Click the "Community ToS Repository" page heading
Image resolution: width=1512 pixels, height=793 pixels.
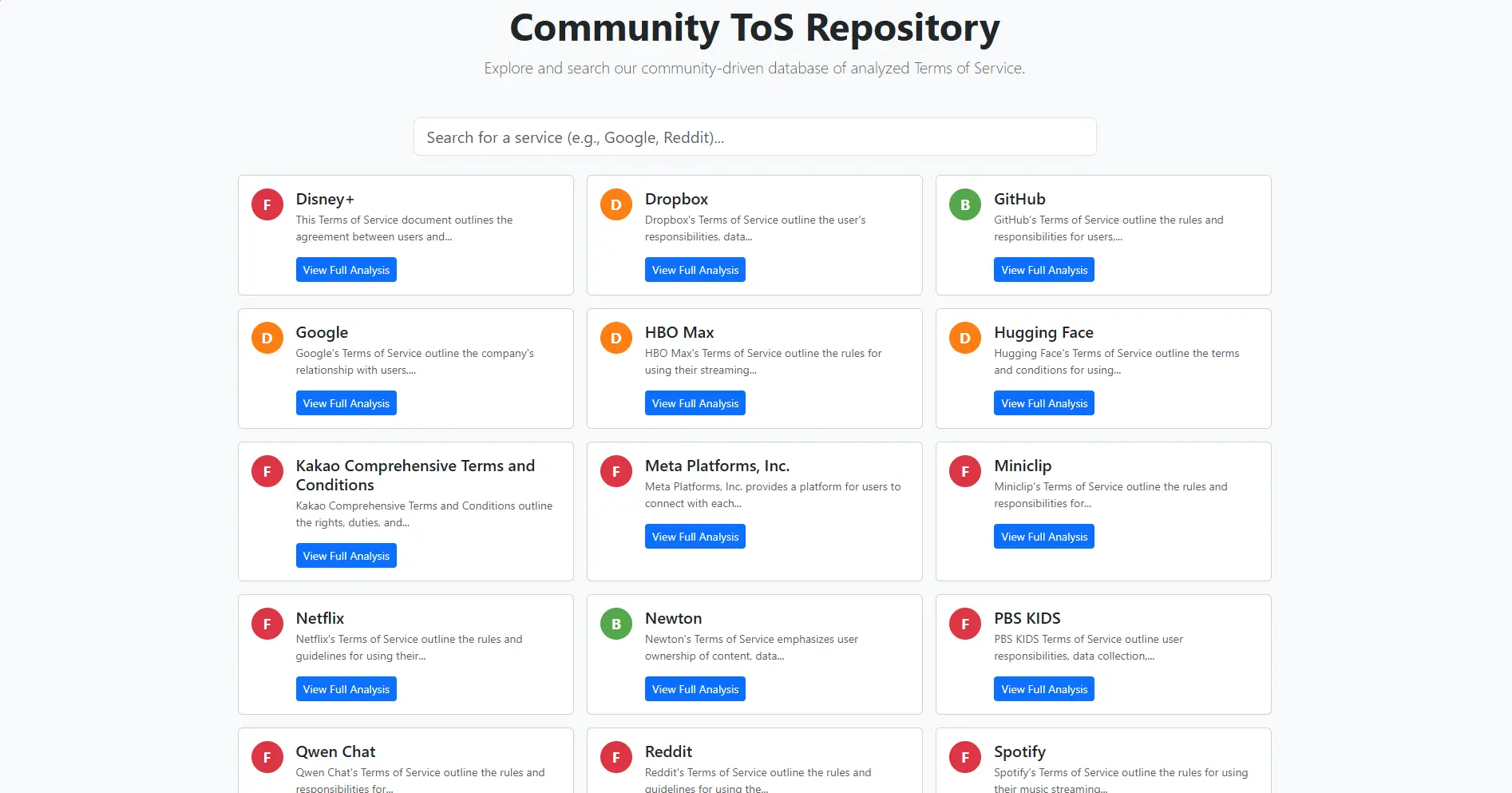point(755,28)
